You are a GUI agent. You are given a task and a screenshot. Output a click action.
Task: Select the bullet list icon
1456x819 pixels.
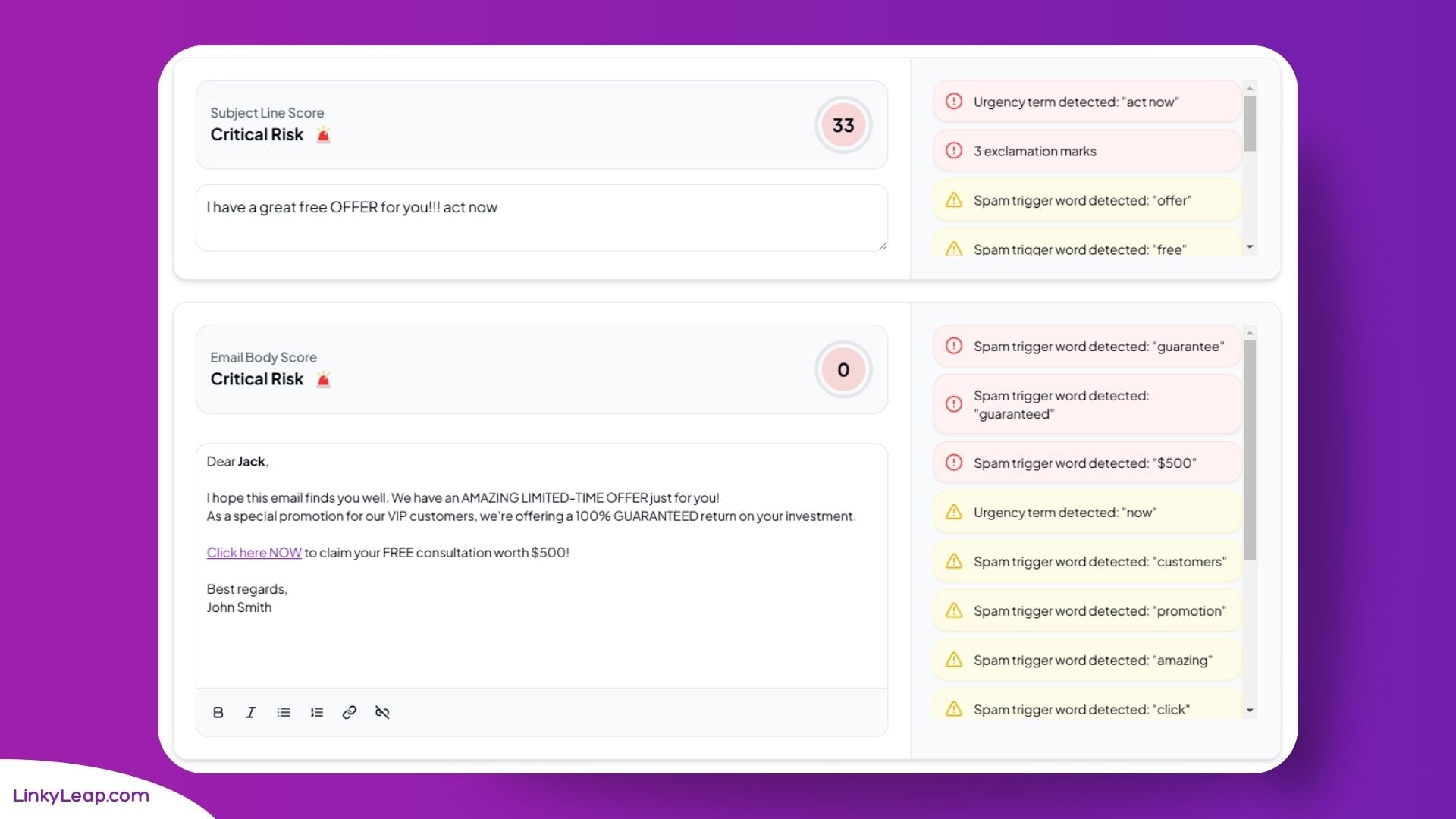coord(283,712)
